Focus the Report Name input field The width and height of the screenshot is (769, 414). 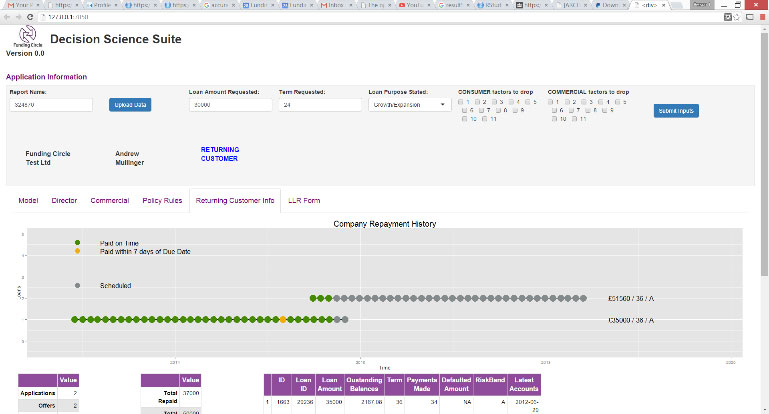pos(51,104)
